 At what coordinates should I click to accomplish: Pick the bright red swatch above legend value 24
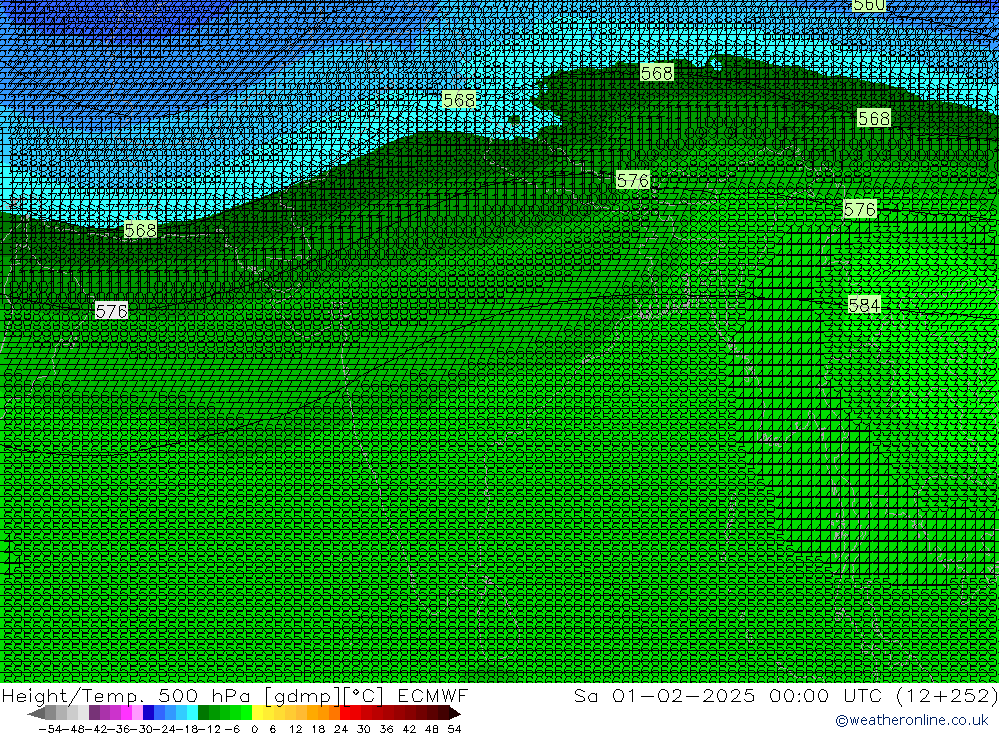[345, 713]
